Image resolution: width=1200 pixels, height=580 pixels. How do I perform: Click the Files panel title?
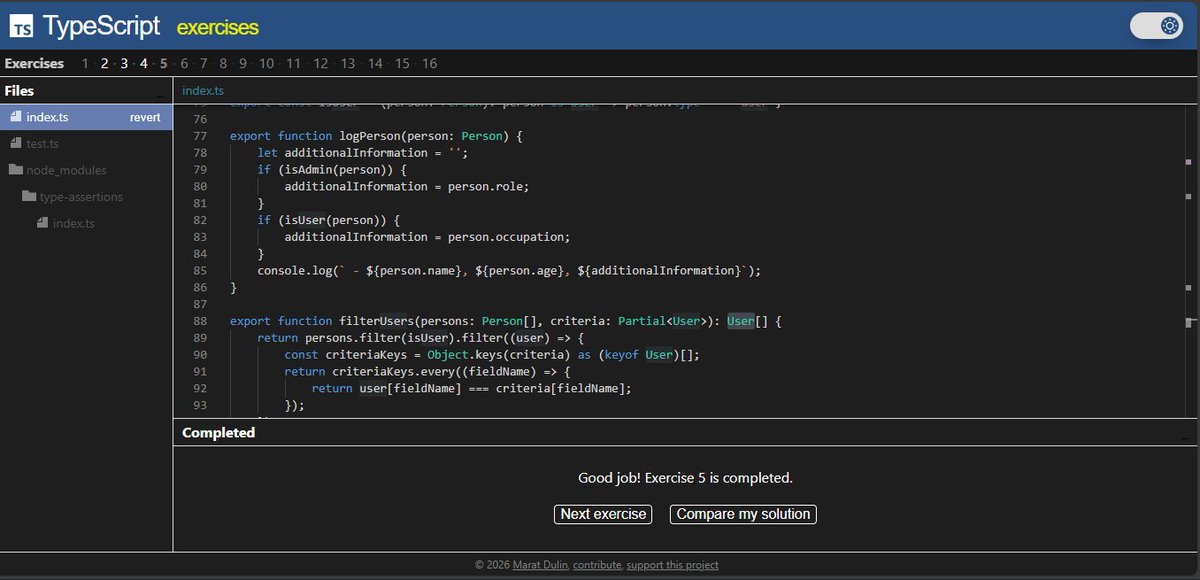pos(19,91)
